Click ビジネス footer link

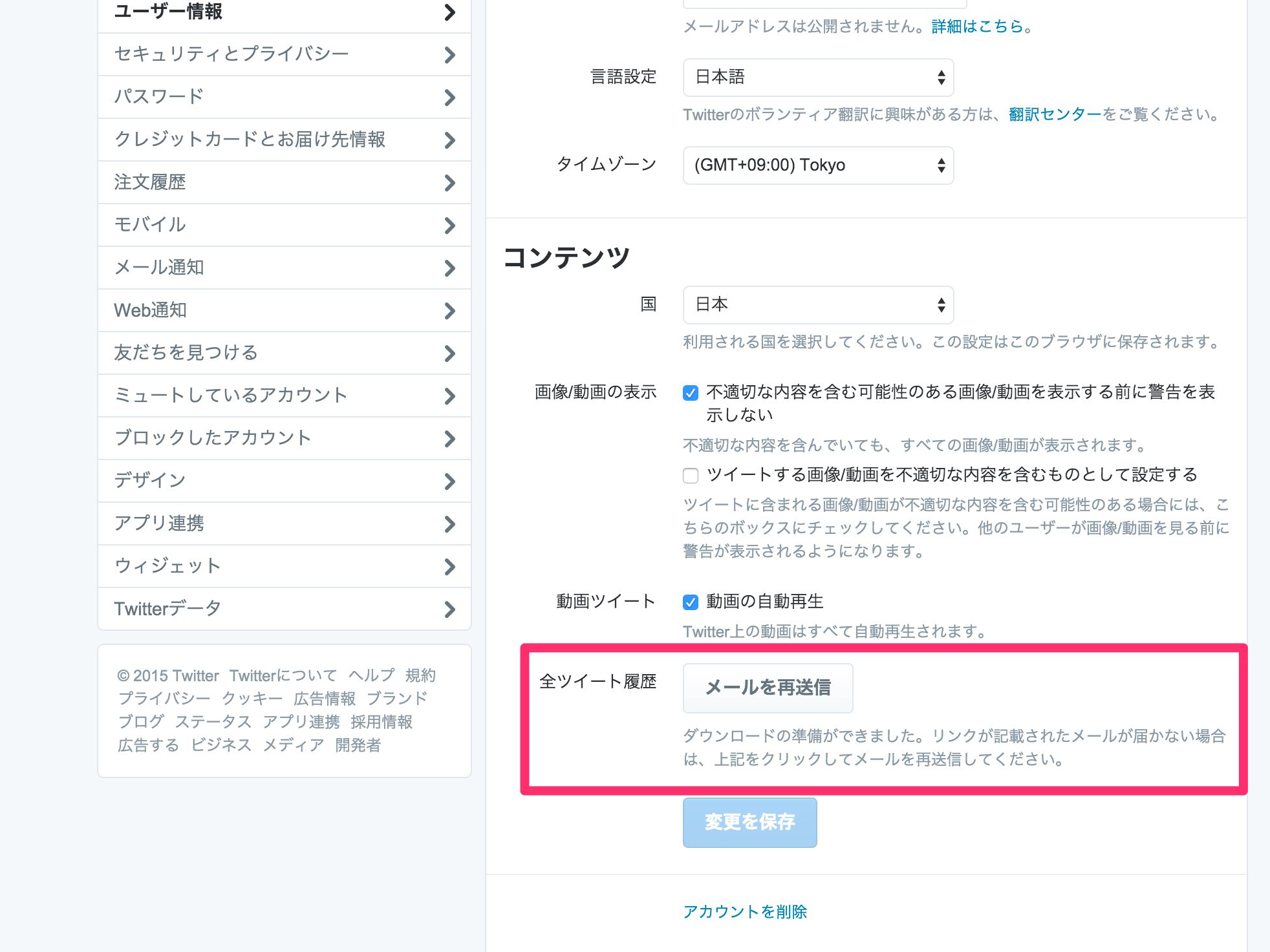[x=221, y=745]
